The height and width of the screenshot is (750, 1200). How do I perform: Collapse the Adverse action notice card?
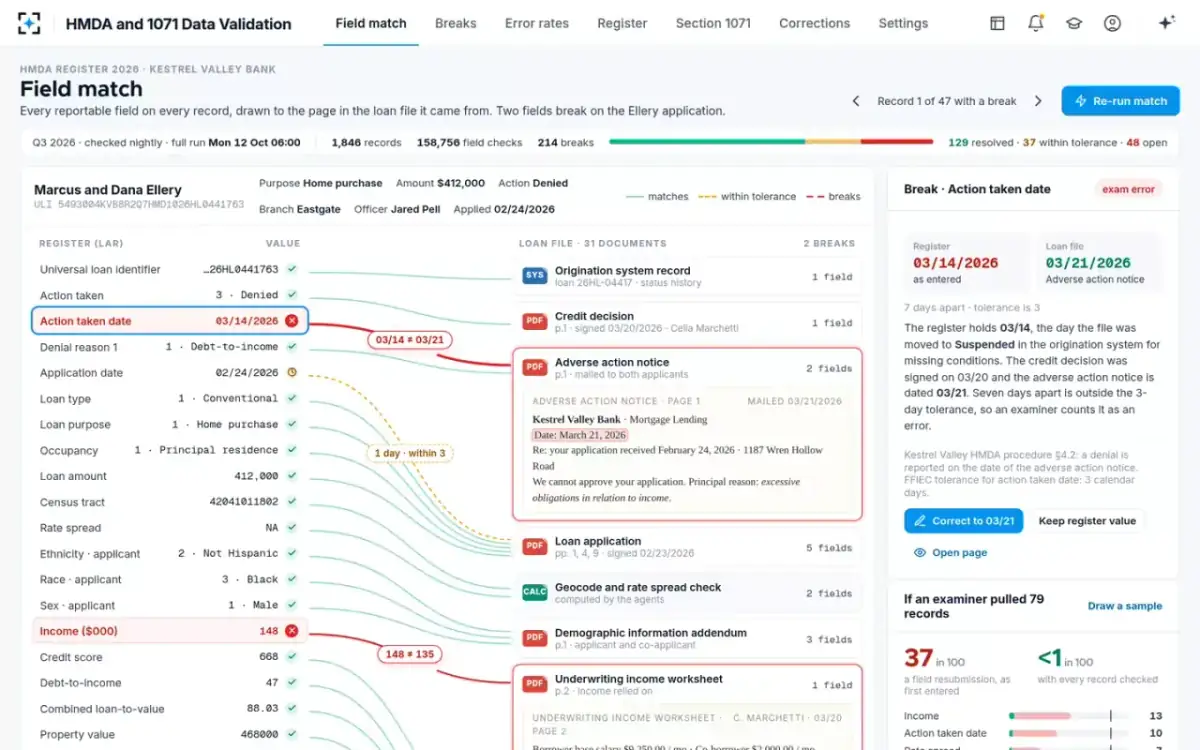pos(687,368)
